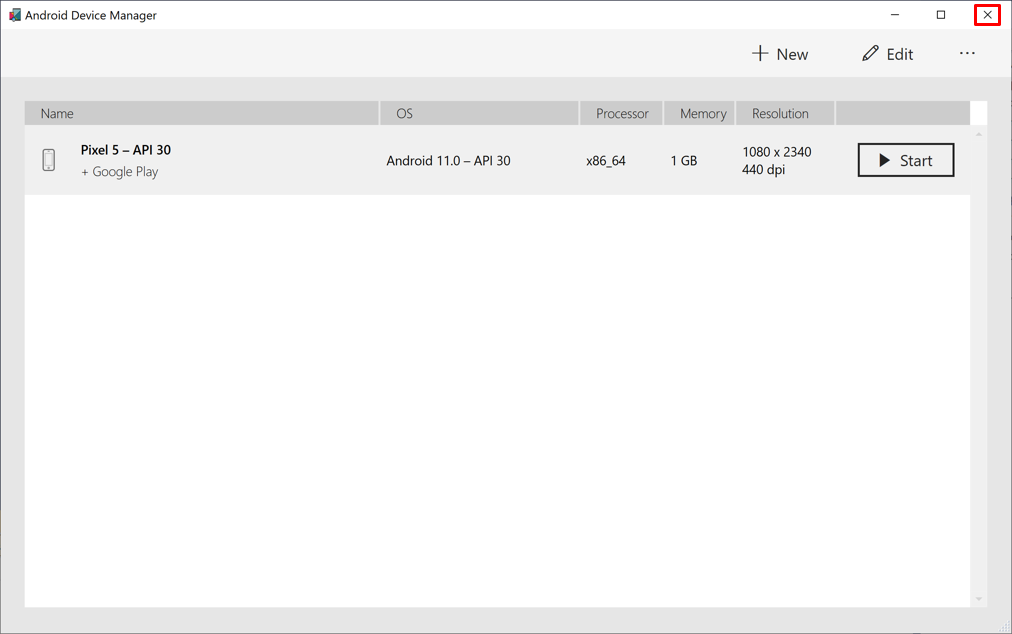Minimize the Android Device Manager window
Screen dimensions: 1012x634
895,15
